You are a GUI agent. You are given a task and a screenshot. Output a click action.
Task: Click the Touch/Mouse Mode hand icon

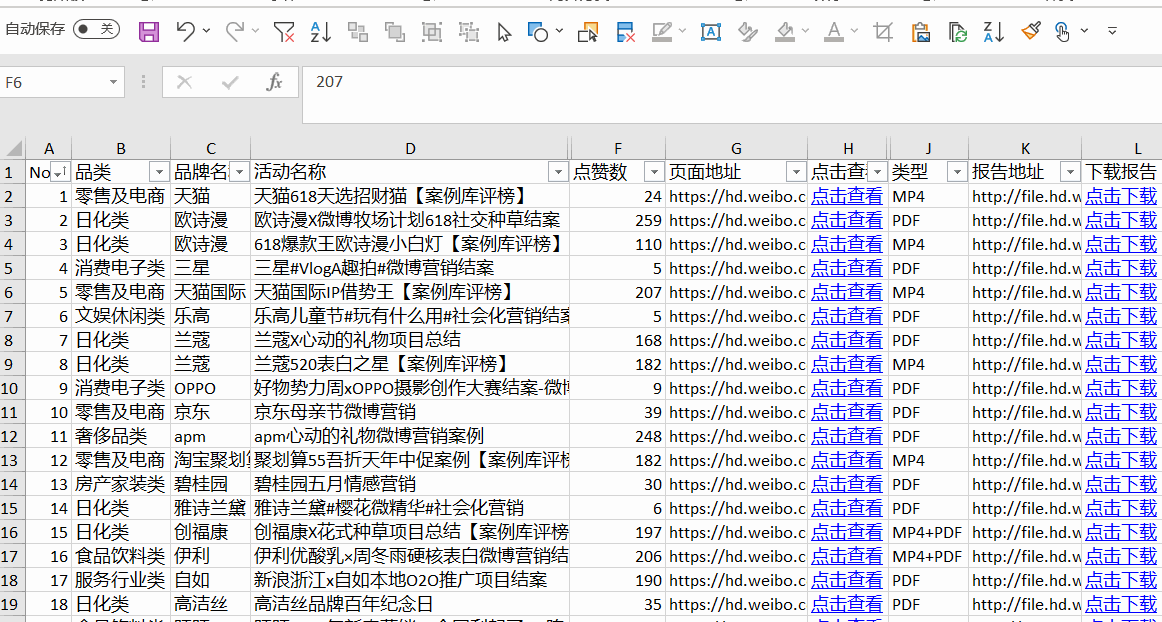coord(1063,32)
